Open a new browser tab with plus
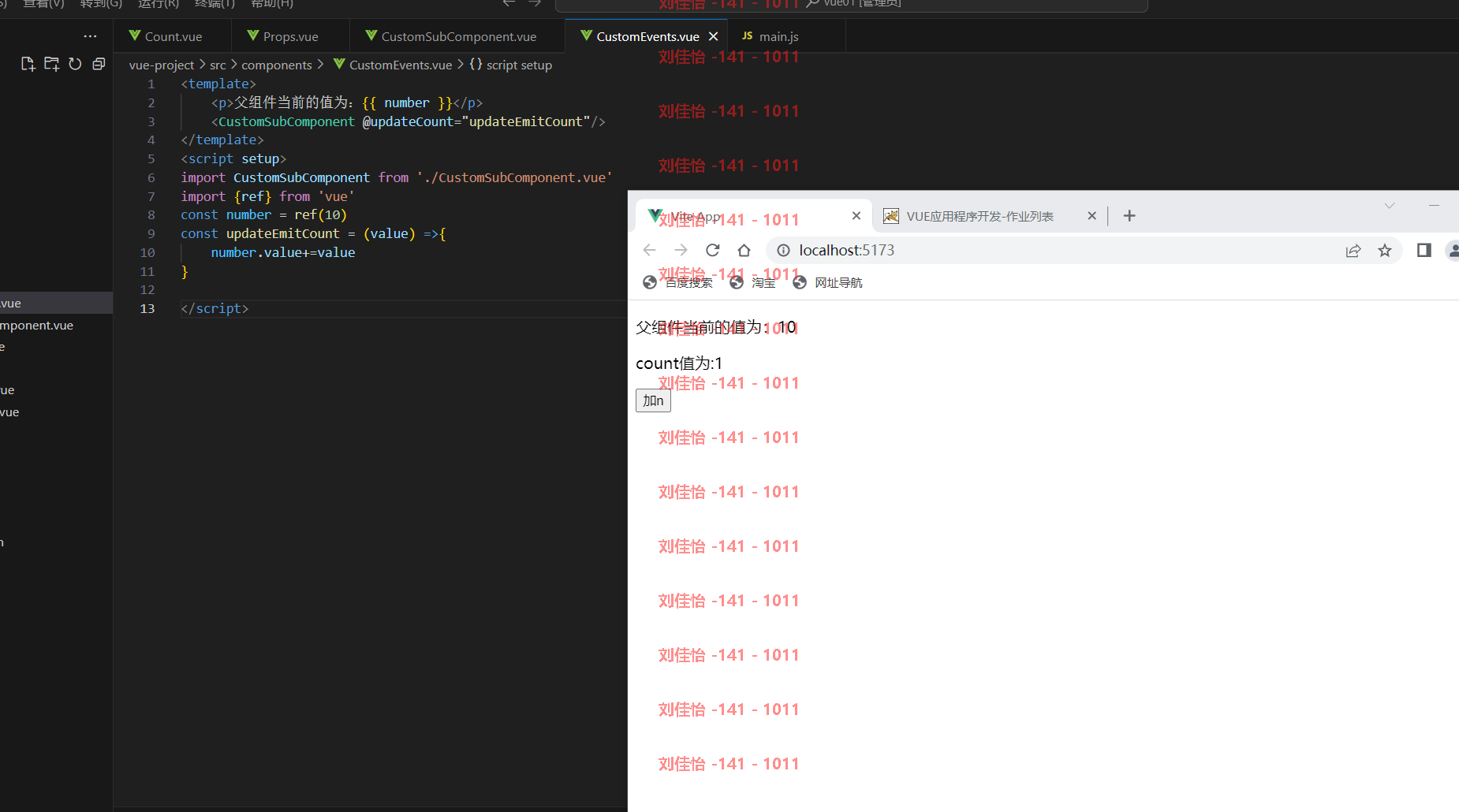1459x812 pixels. pos(1129,216)
